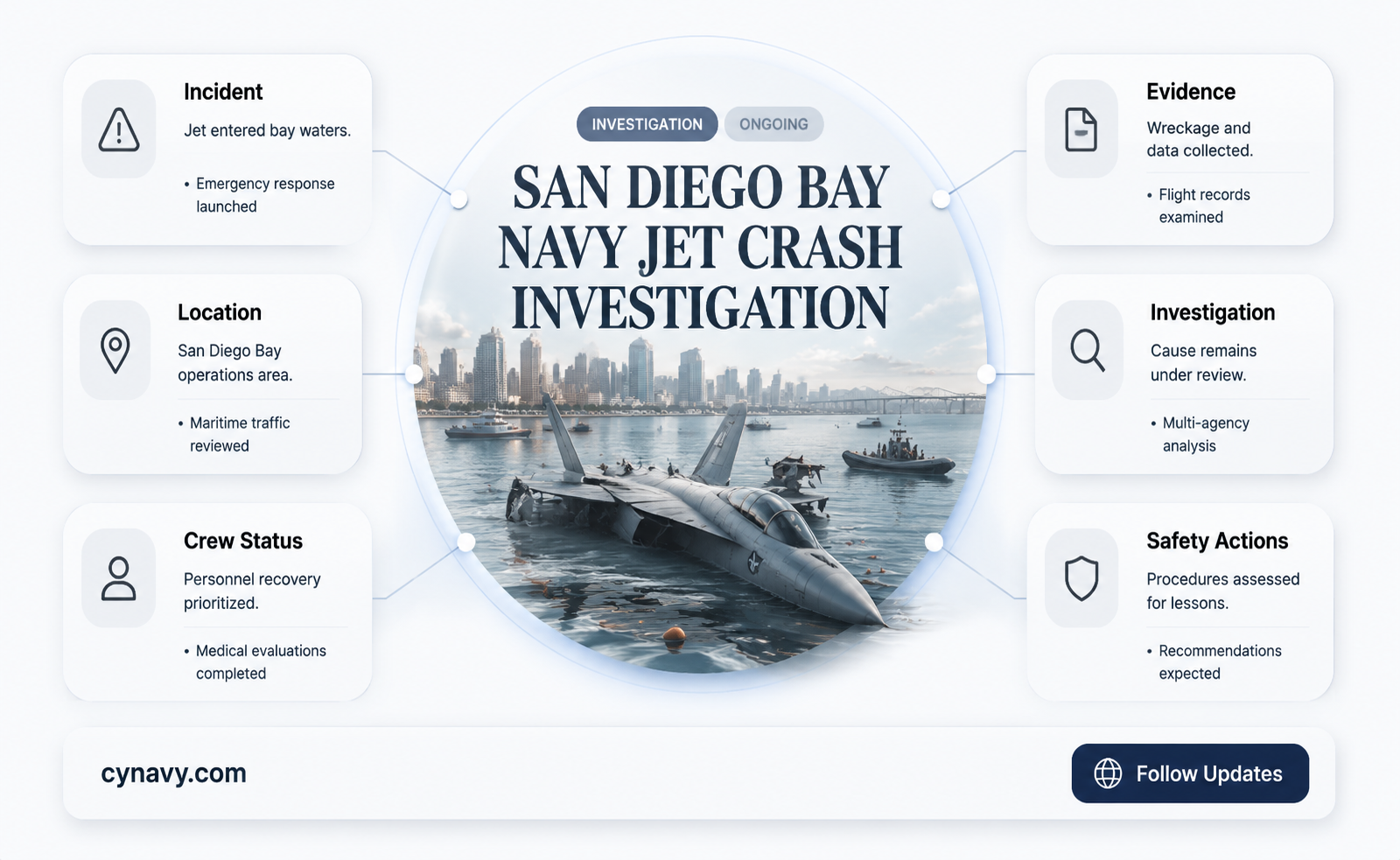The width and height of the screenshot is (1400, 860).
Task: Click 'Flight records examined' bullet
Action: (x=1199, y=206)
